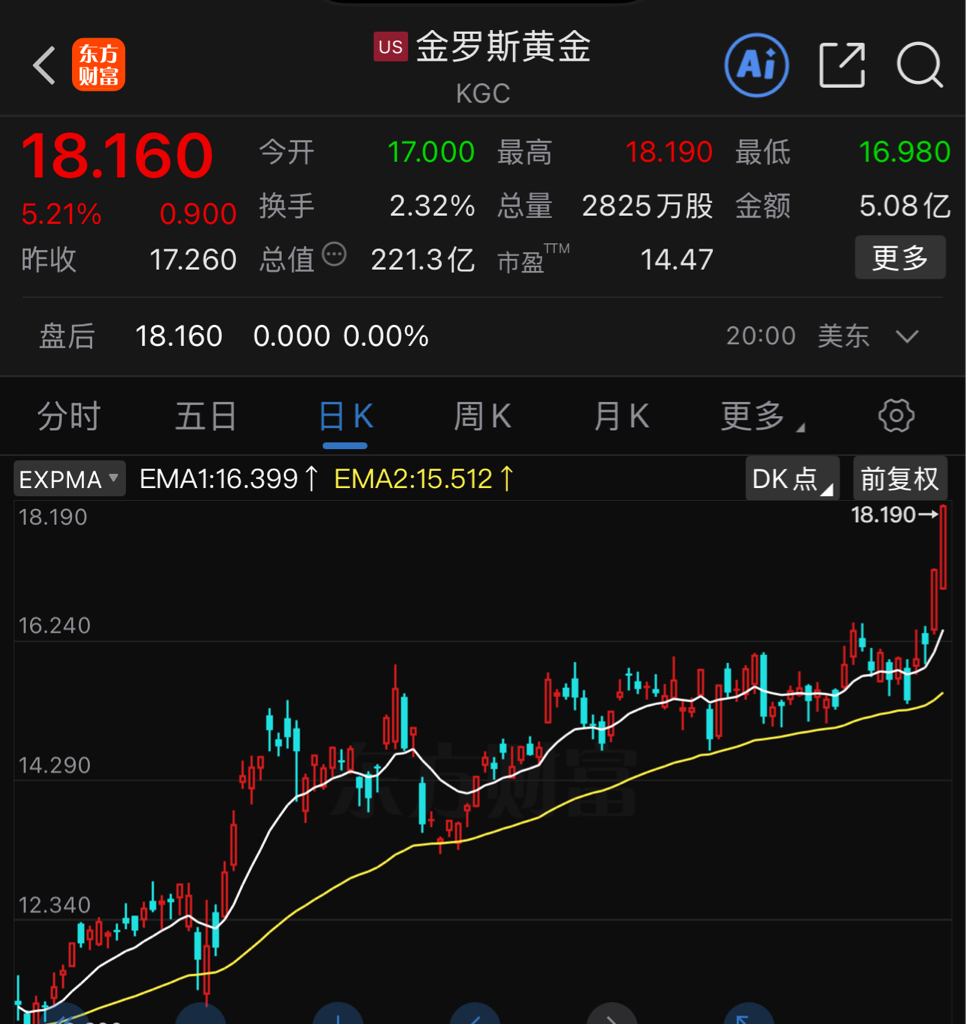This screenshot has height=1024, width=966.
Task: Switch to the 月K tab
Action: 621,416
